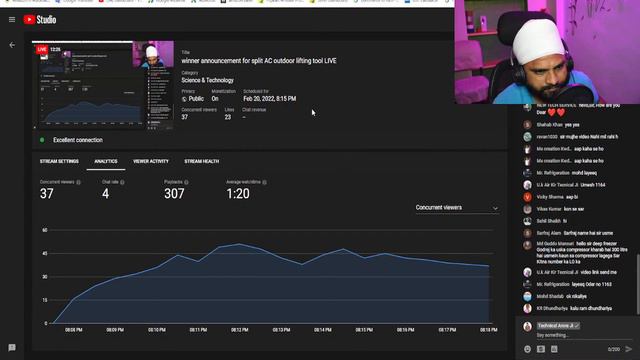Screen dimensions: 640x360
Task: Click the chat message 'kalu ram dhundhariya'
Action: [591, 309]
